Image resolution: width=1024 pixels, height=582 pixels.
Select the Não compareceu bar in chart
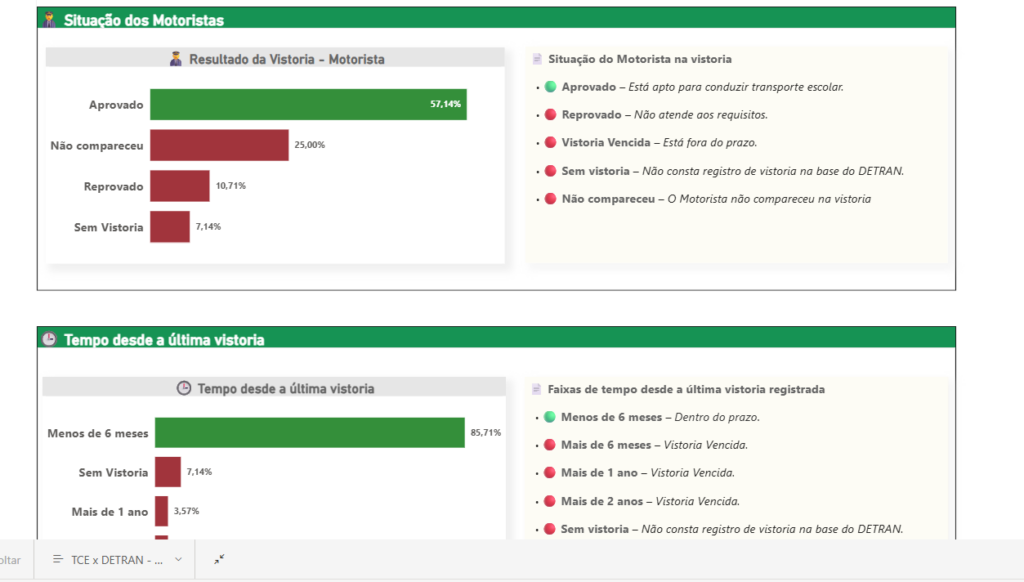coord(219,145)
